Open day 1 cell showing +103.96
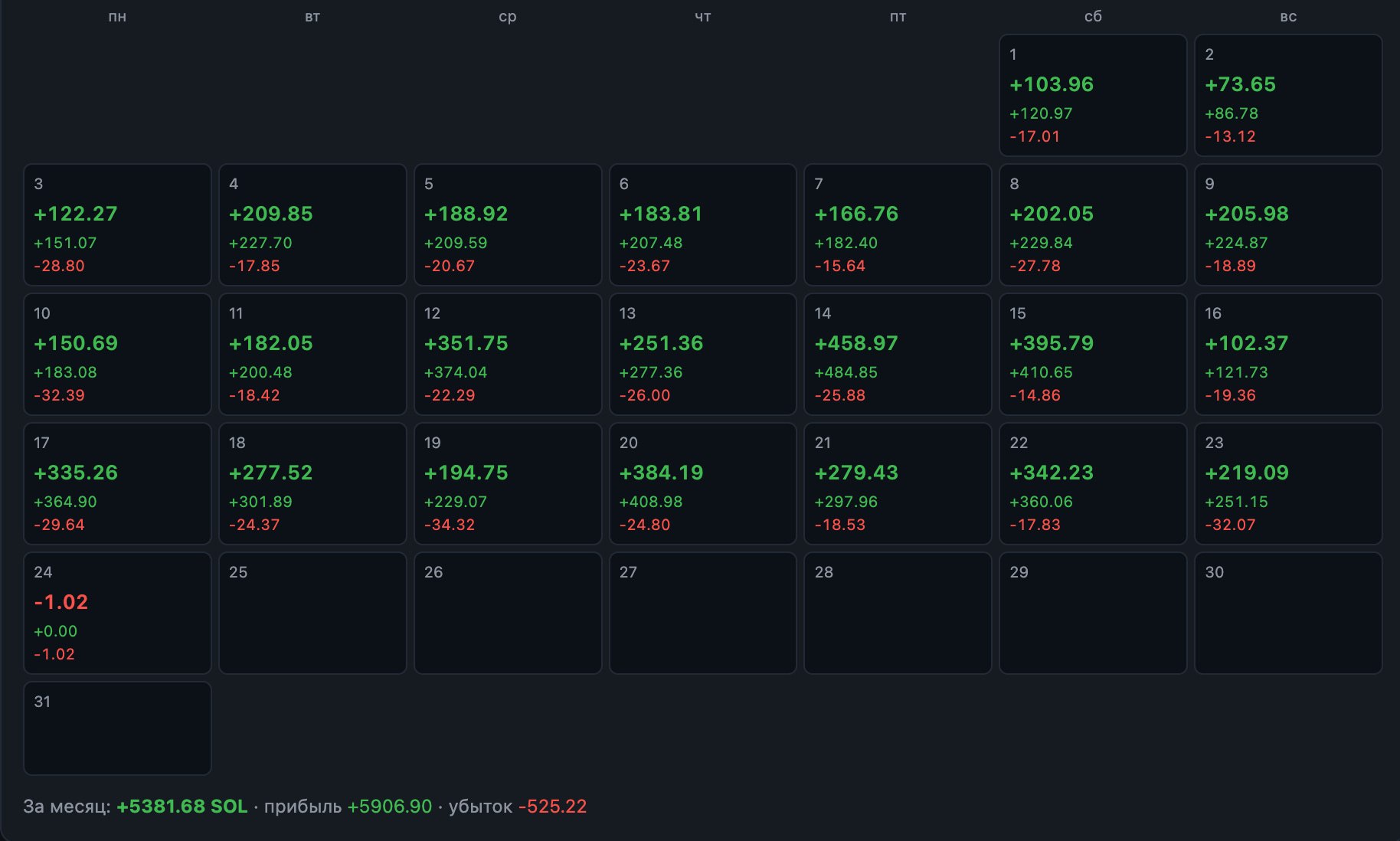This screenshot has width=1400, height=841. point(1093,95)
